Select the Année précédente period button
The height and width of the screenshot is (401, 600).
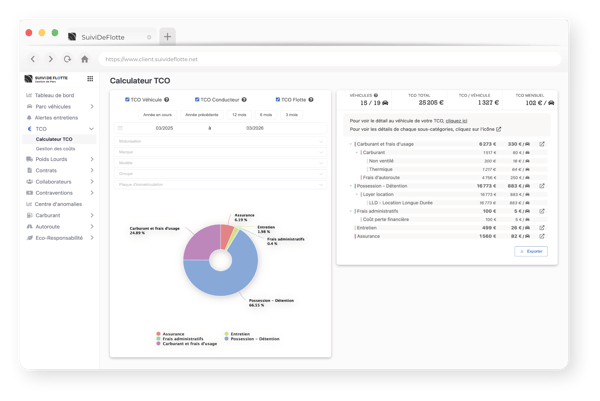point(202,115)
